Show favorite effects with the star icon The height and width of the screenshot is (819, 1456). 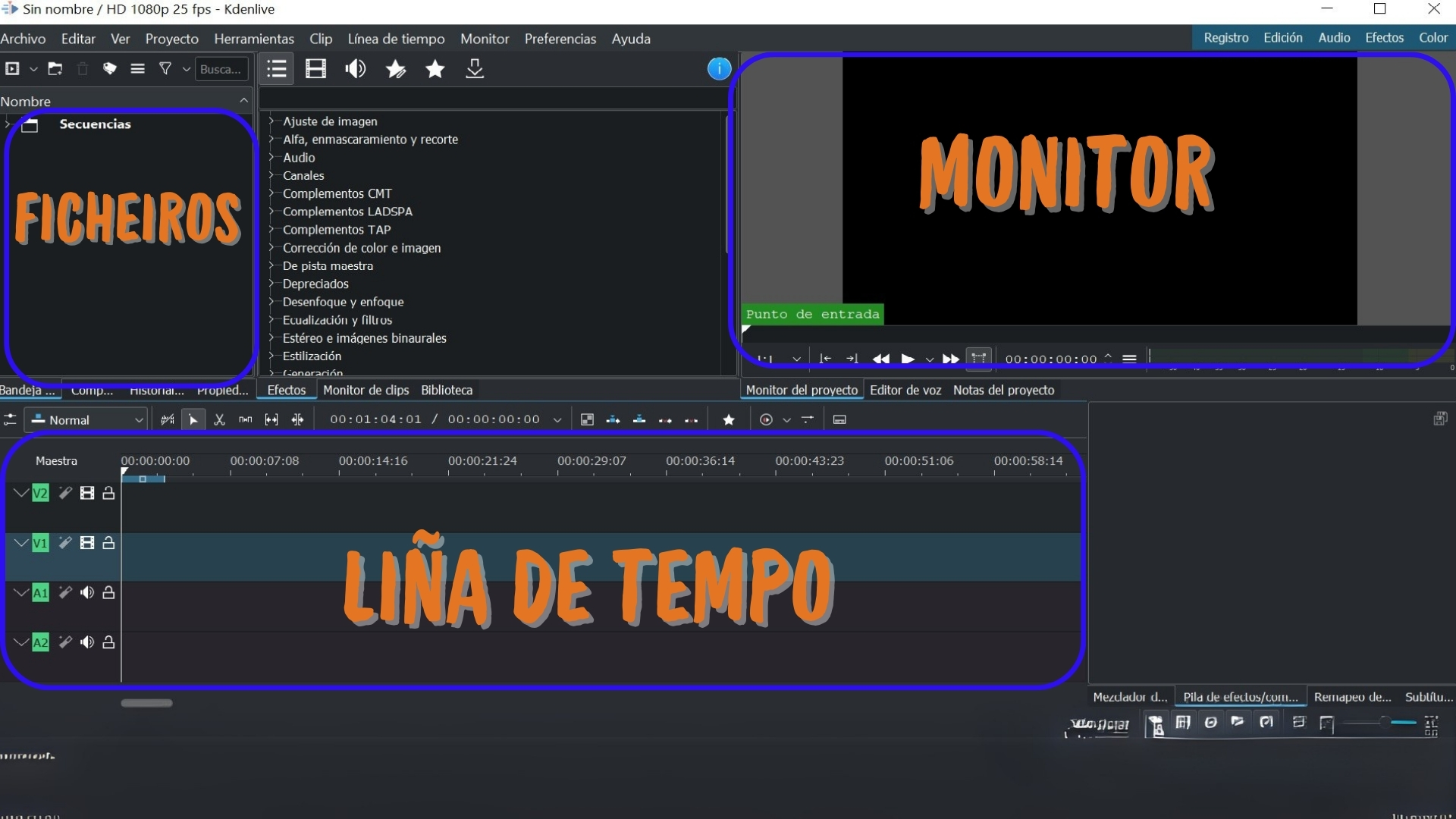(435, 68)
